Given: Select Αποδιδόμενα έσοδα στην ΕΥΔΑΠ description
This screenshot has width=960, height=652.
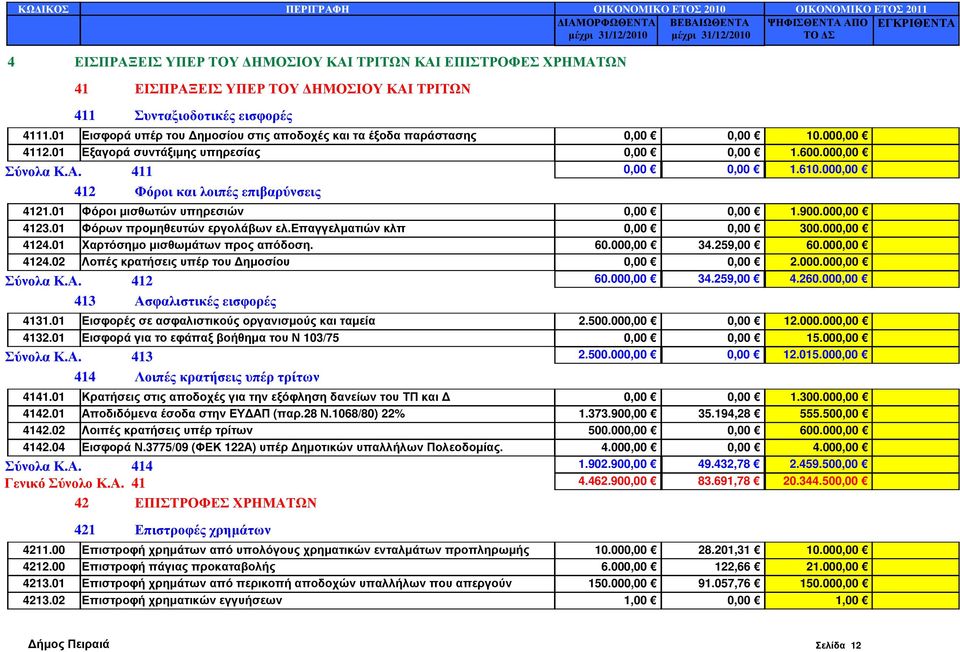Looking at the screenshot, I should pyautogui.click(x=243, y=414).
